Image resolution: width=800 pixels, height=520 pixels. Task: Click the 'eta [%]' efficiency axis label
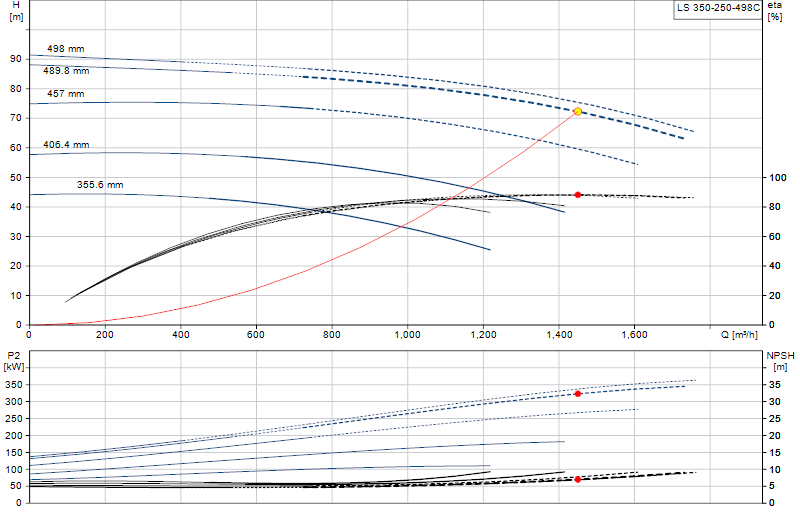(x=774, y=11)
